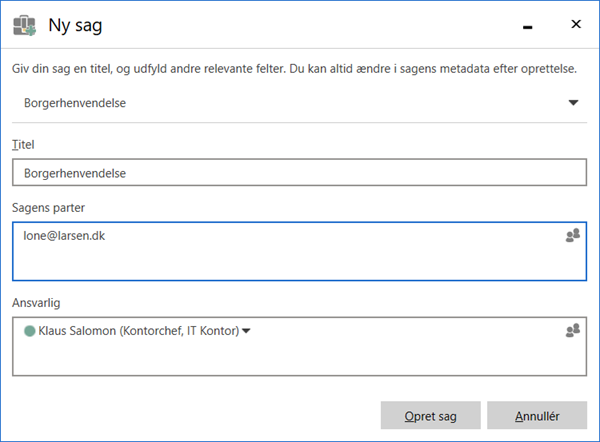
Task: Click the Ny sag briefcase icon
Action: 24,26
